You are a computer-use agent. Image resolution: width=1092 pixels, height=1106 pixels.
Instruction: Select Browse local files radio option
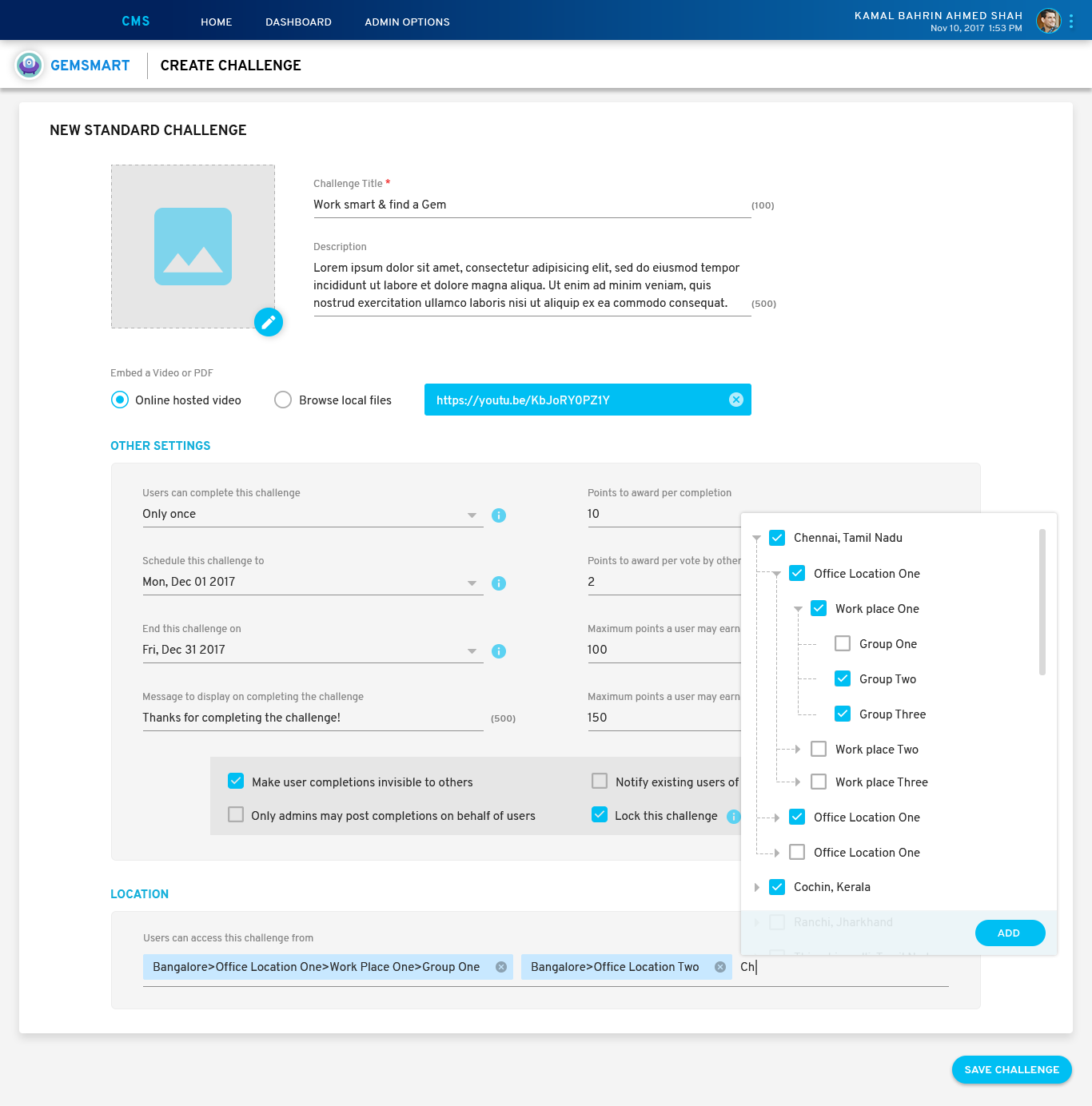(283, 400)
